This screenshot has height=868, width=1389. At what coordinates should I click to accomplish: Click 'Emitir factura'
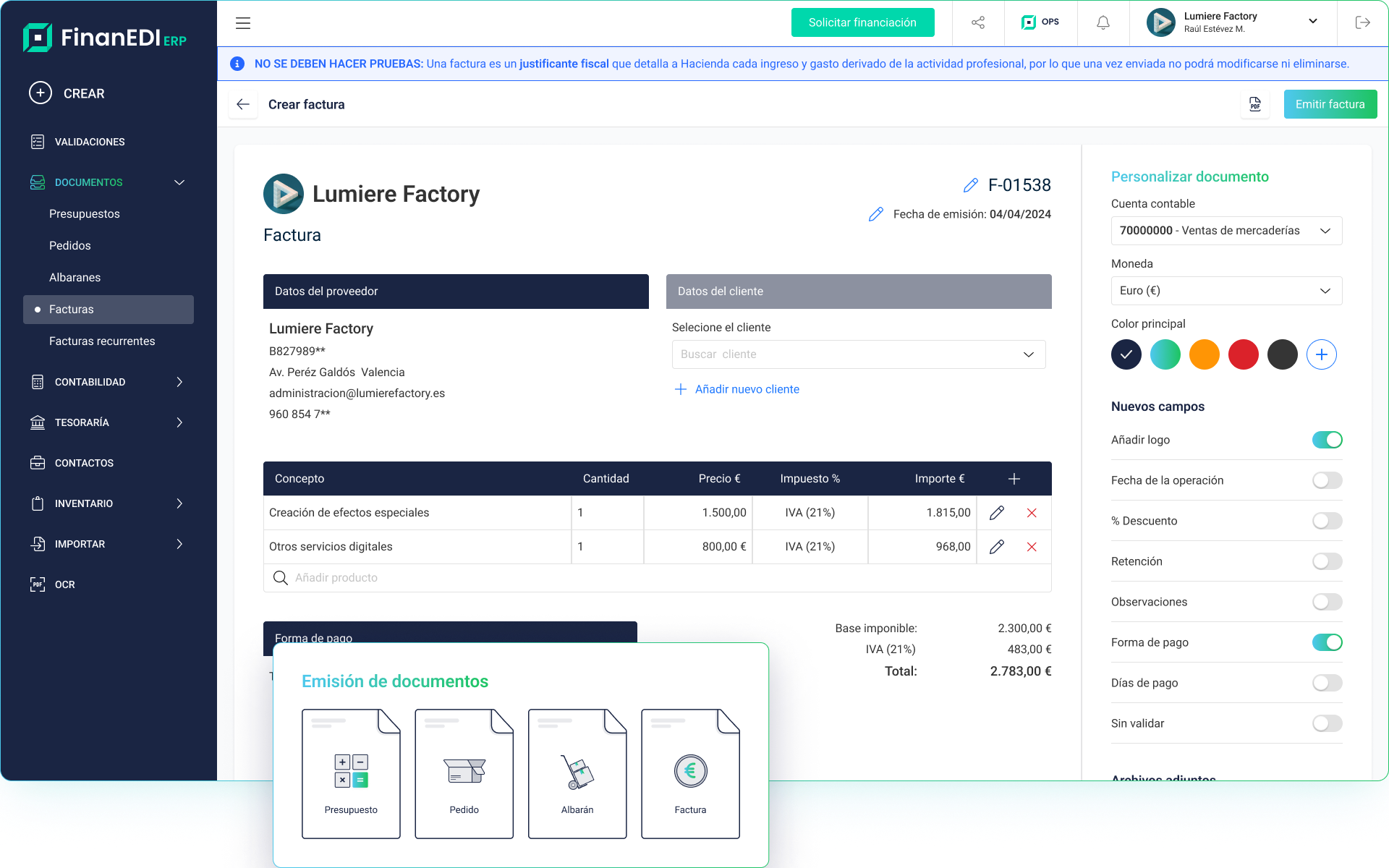(1330, 104)
